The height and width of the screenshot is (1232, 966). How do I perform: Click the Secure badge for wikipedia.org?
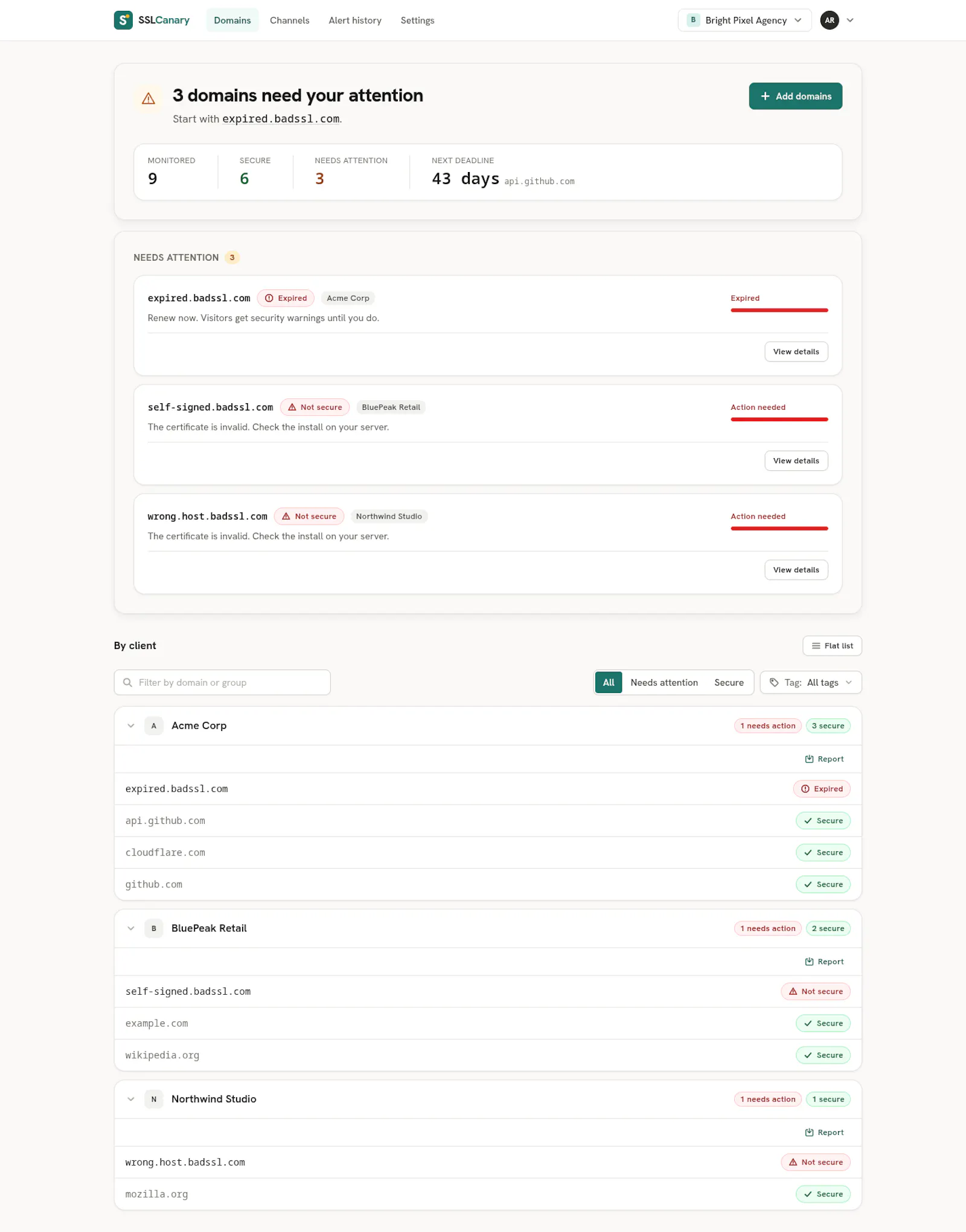click(823, 1056)
